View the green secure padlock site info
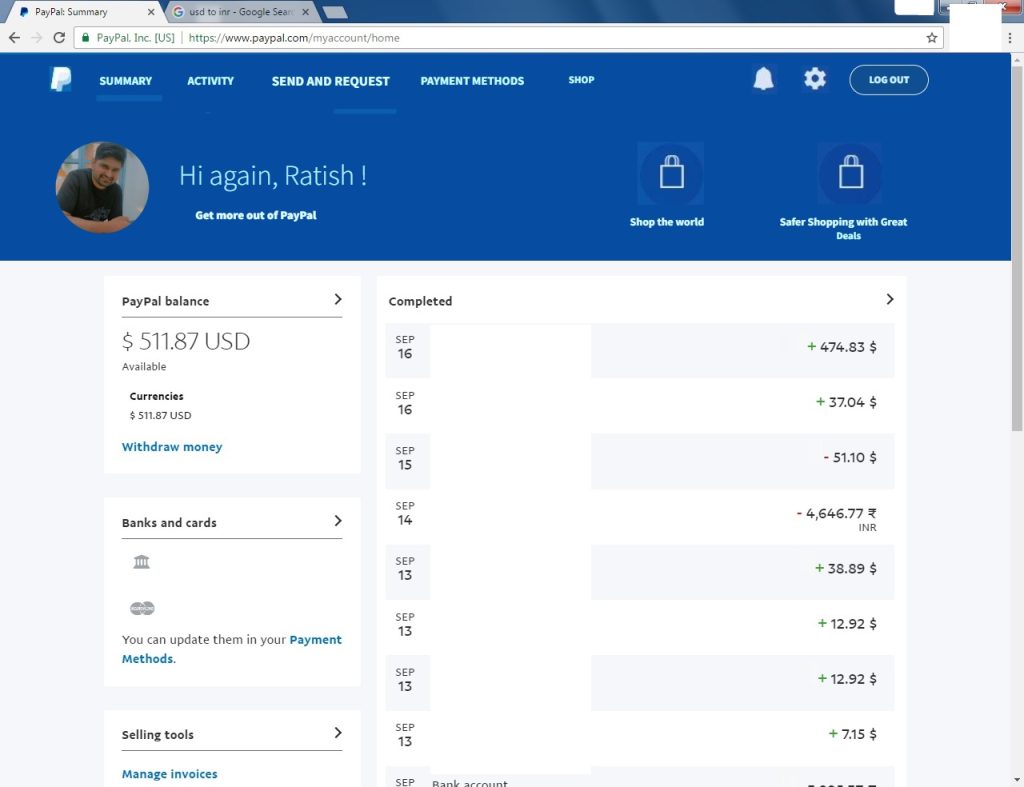The image size is (1024, 787). 85,38
